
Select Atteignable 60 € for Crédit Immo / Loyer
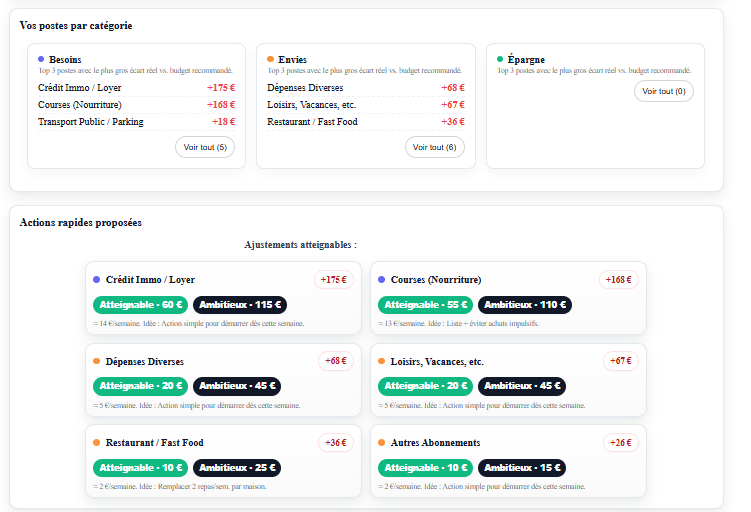coord(139,305)
